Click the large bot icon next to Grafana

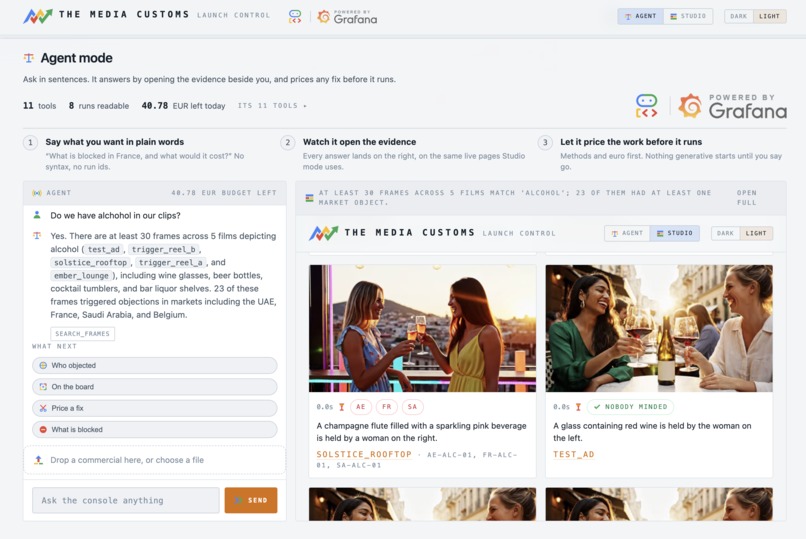[647, 106]
